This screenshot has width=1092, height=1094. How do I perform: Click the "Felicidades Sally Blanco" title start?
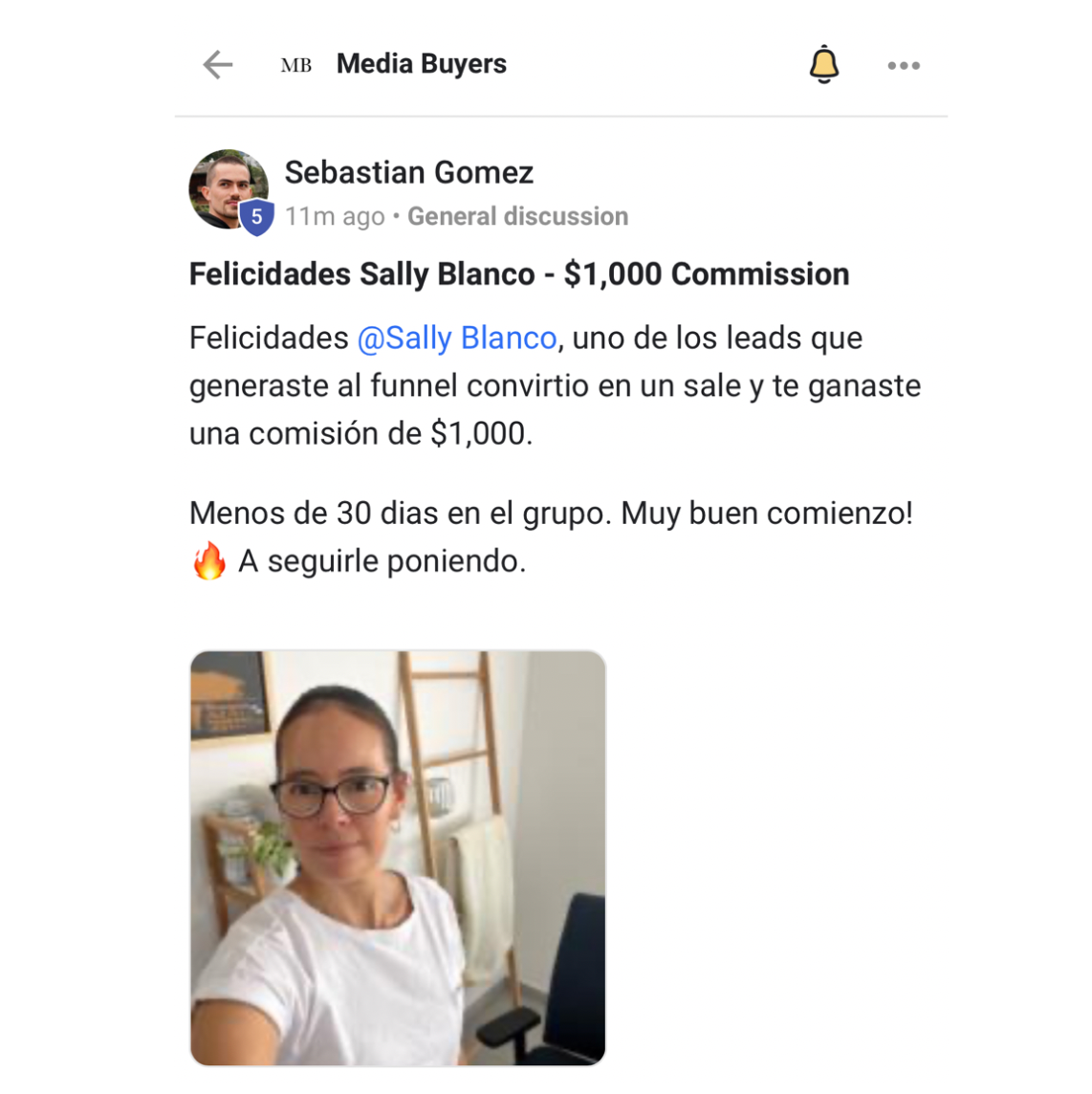(x=362, y=274)
